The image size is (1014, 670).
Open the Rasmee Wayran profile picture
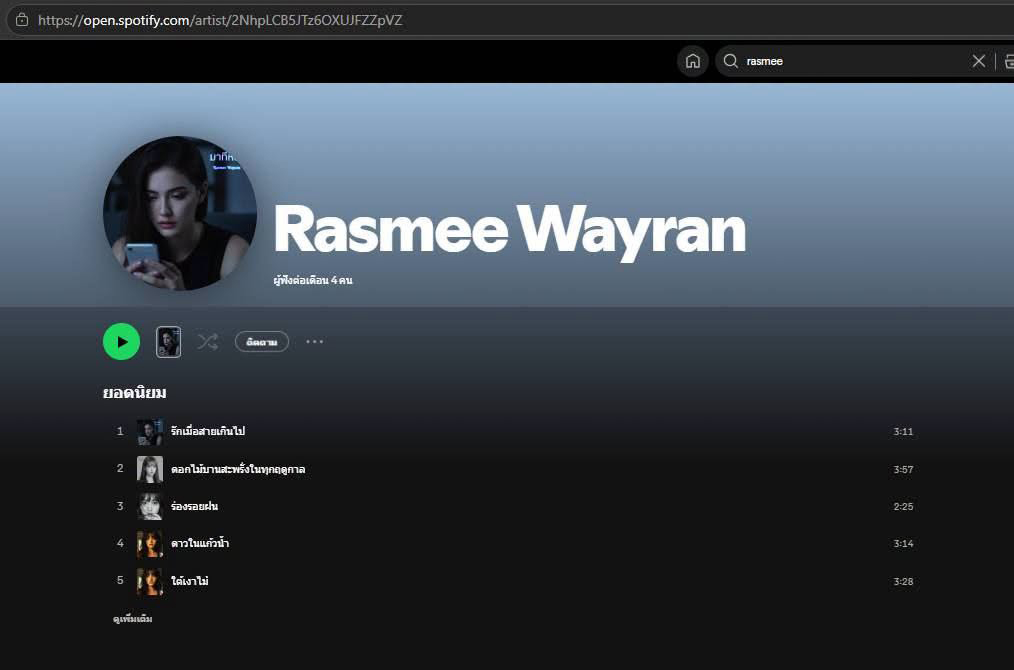coord(180,213)
